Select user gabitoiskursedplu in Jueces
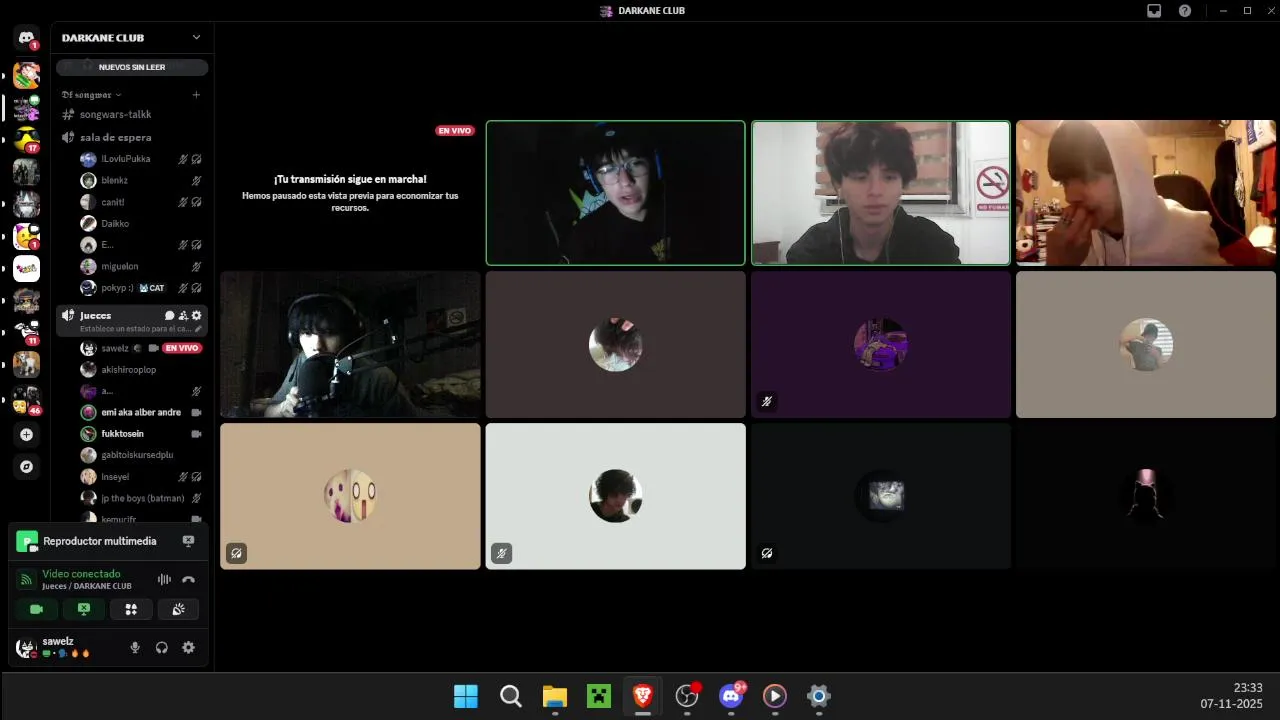Viewport: 1280px width, 720px height. pos(141,455)
